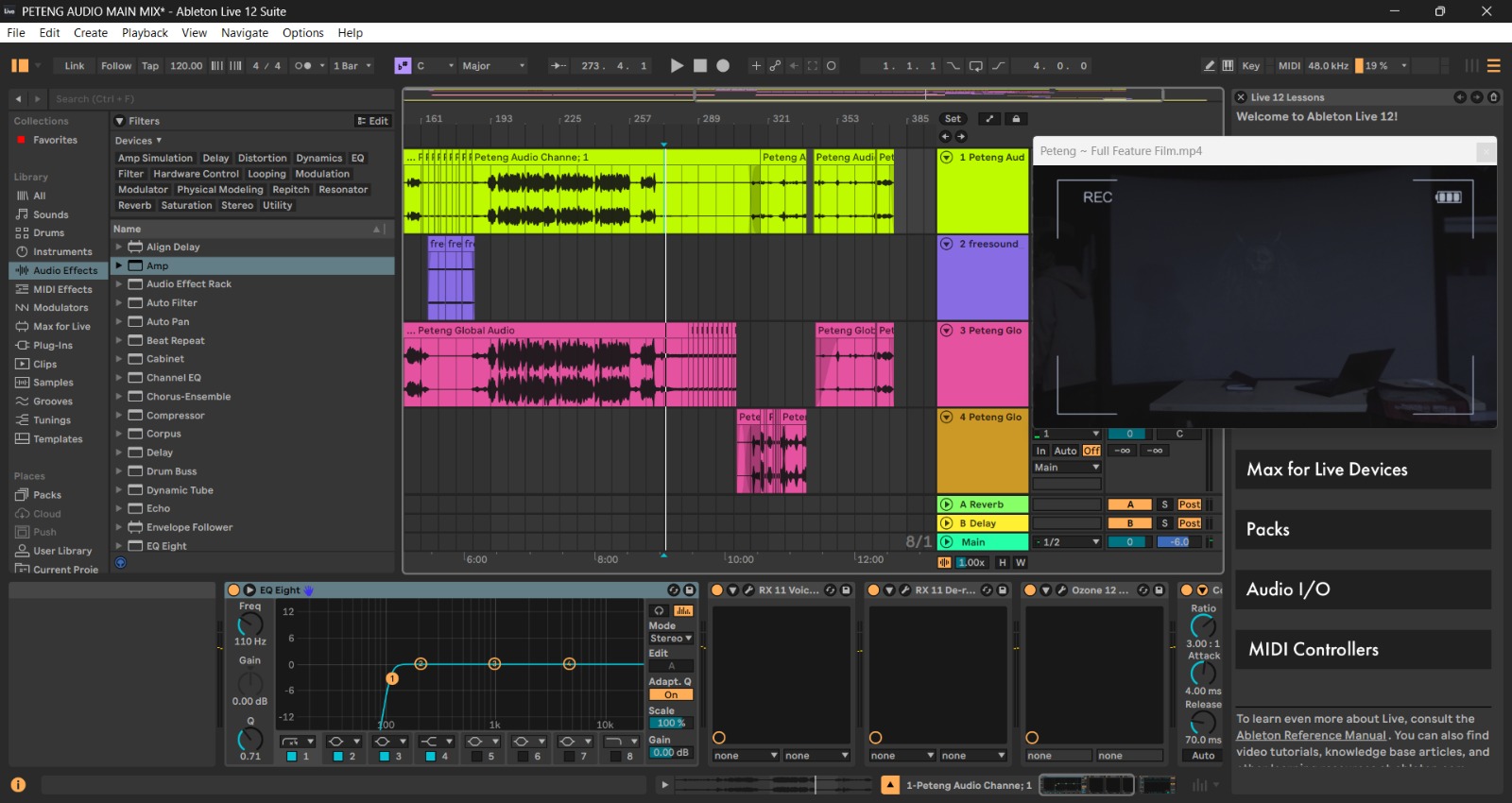Toggle the EQ Eight device activator
This screenshot has width=1512, height=803.
(x=233, y=590)
